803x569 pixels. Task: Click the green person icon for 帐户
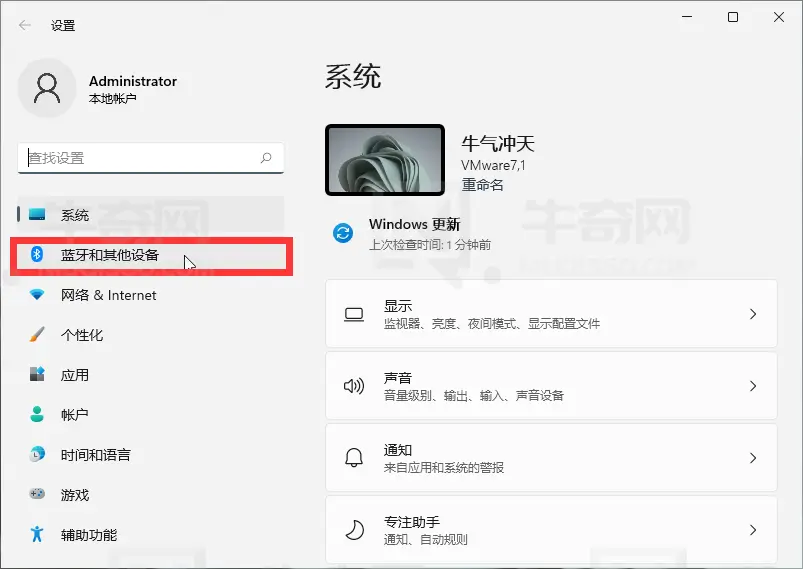[x=37, y=414]
